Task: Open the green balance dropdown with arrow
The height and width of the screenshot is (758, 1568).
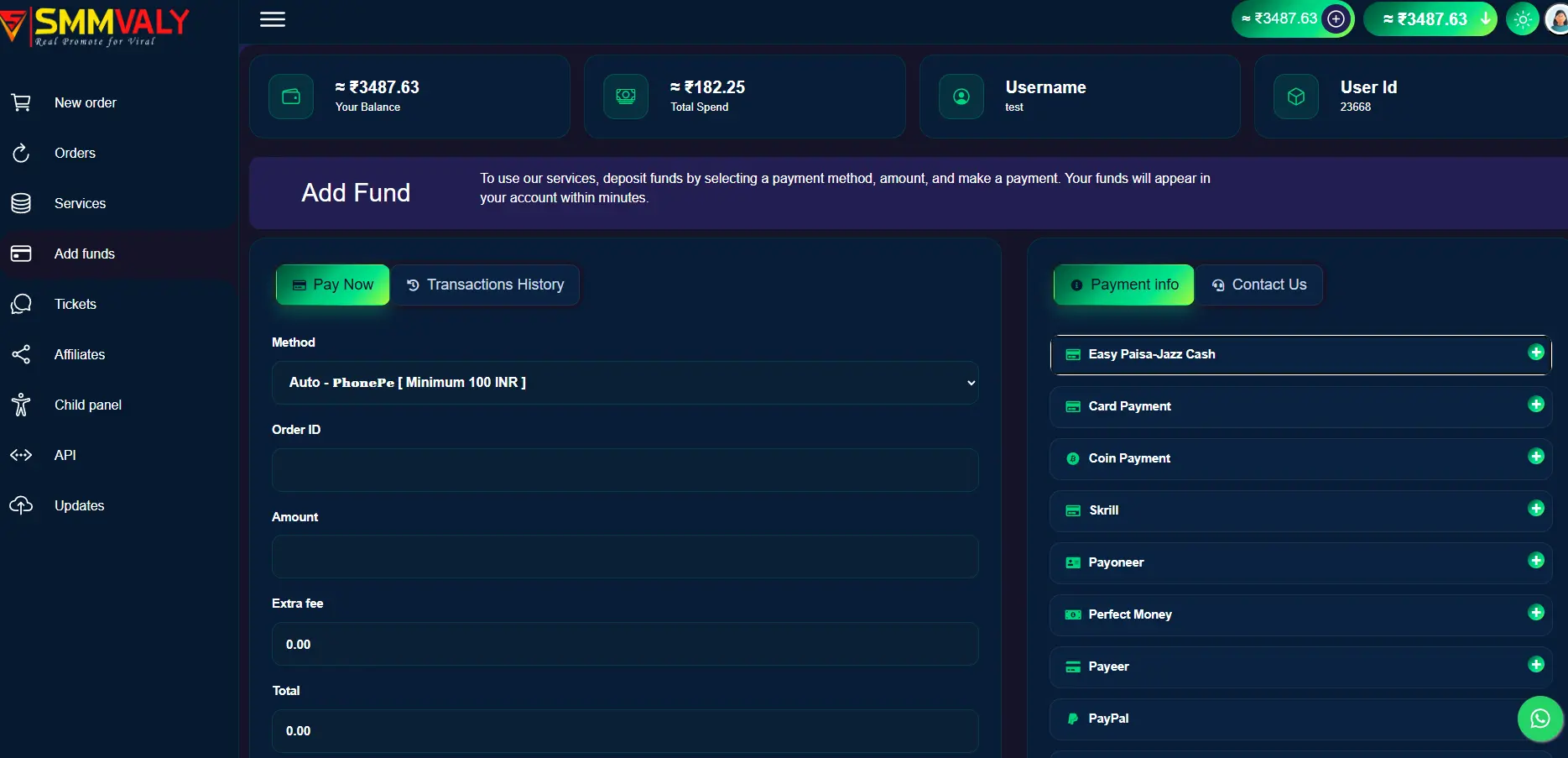Action: pyautogui.click(x=1430, y=19)
